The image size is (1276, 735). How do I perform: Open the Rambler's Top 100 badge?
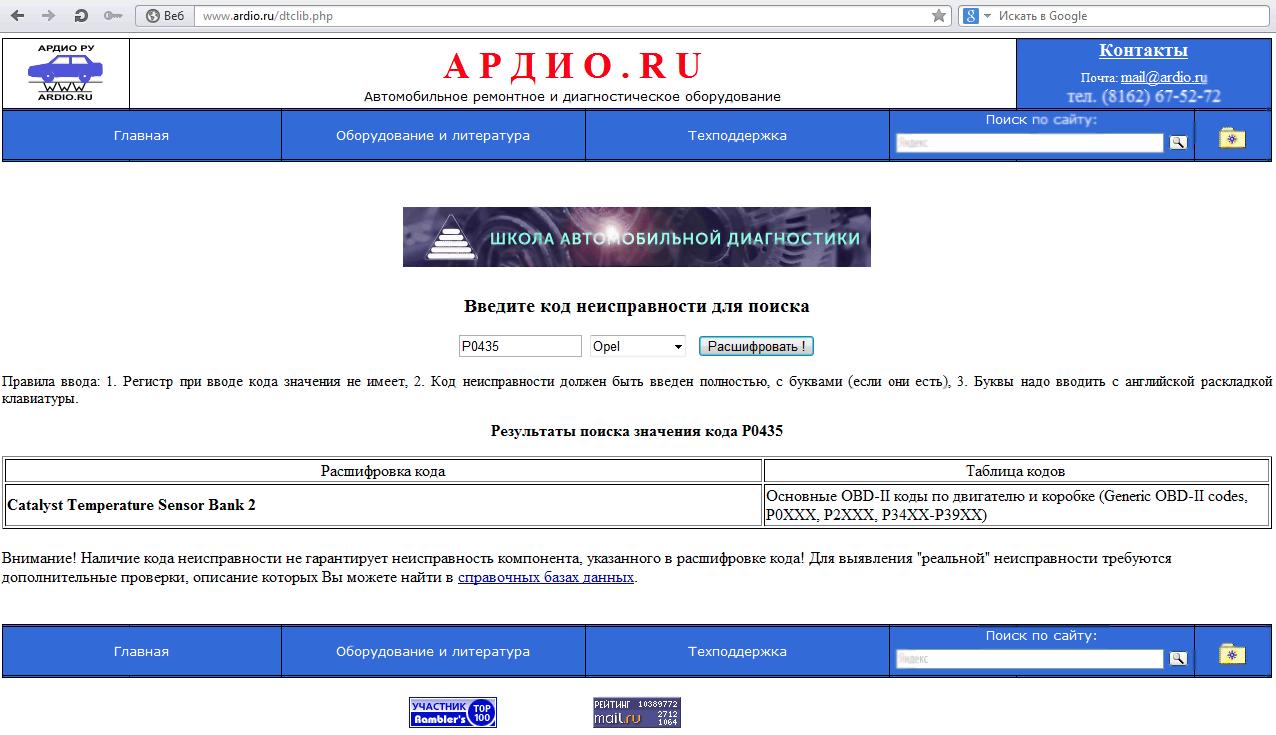pos(452,712)
